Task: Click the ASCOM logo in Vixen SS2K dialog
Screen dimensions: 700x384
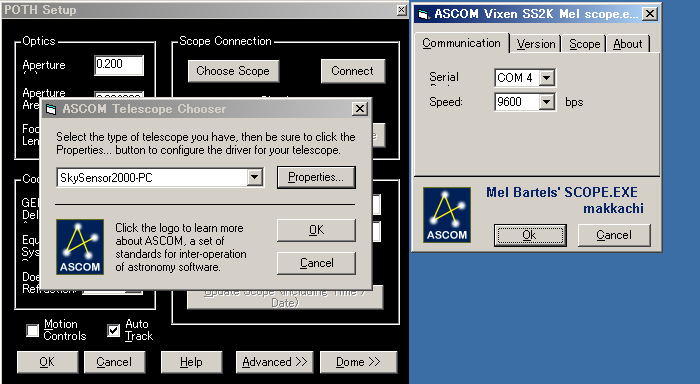Action: (x=447, y=215)
